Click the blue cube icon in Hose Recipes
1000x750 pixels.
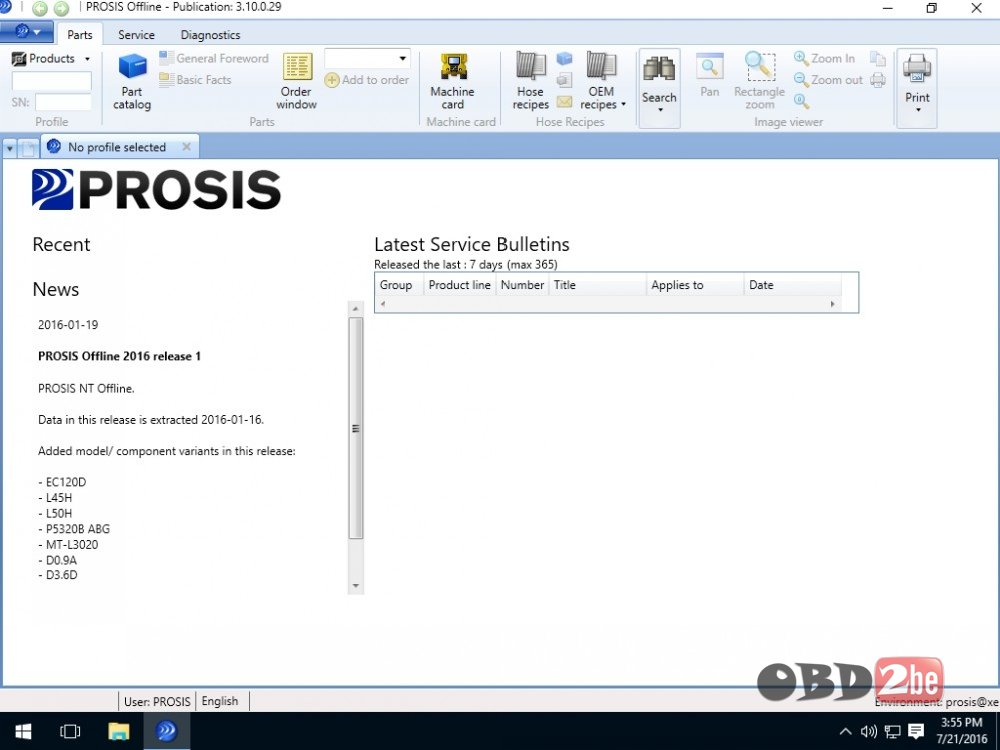[x=564, y=59]
